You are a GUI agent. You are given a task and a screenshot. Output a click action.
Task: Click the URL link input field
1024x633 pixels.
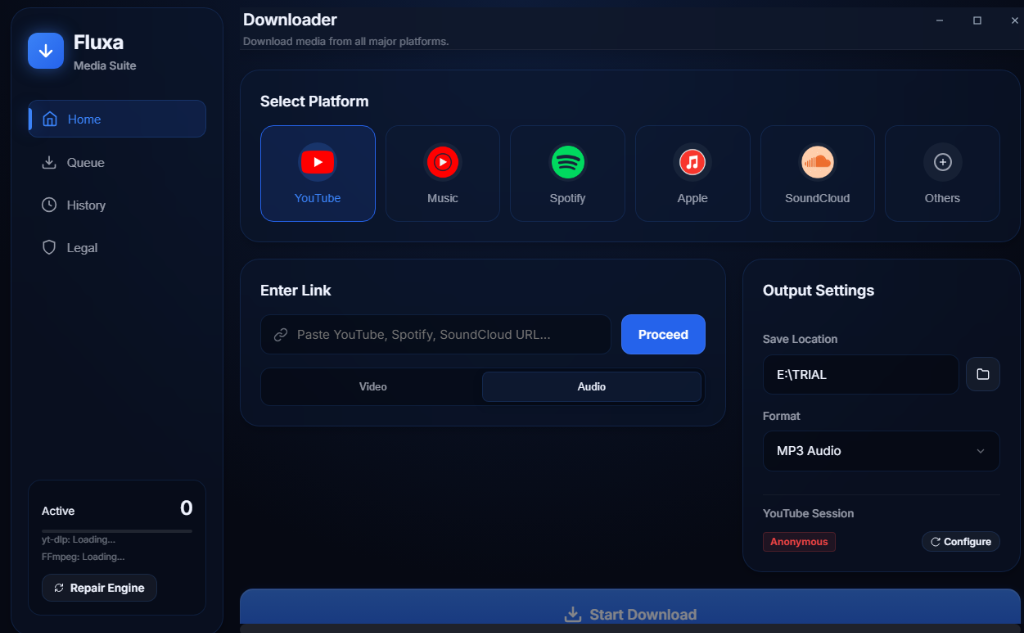coord(436,334)
